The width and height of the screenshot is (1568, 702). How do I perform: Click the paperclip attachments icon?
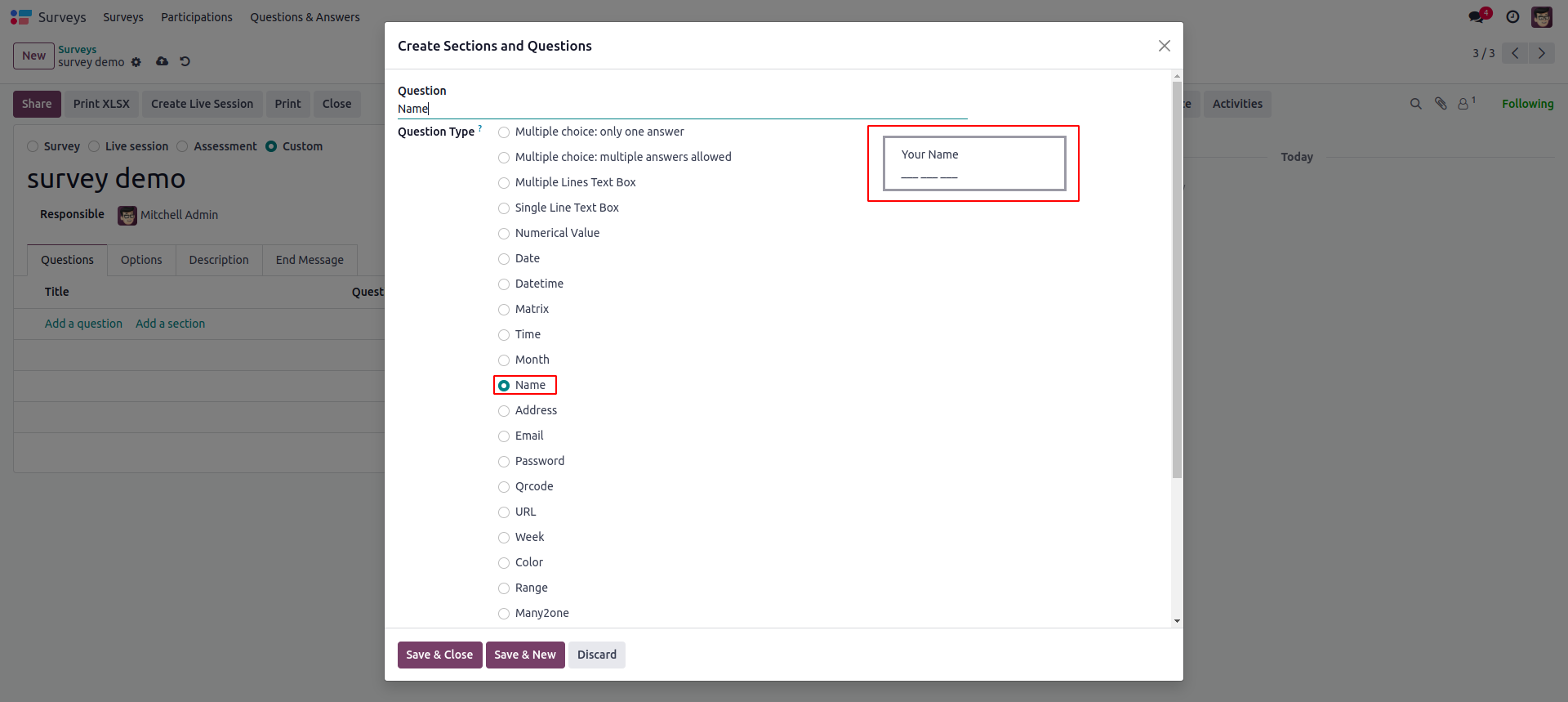(x=1441, y=104)
